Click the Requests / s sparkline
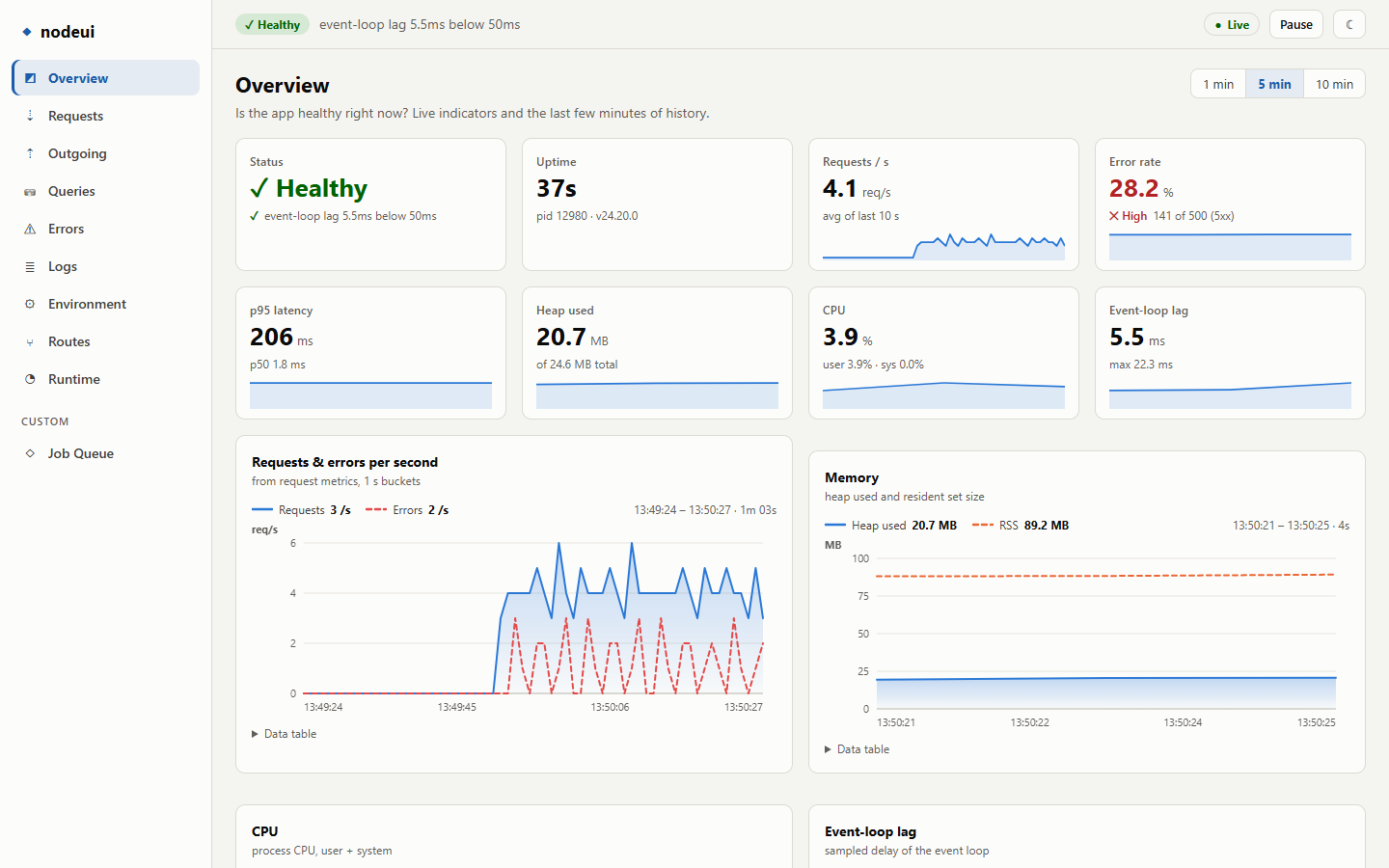Viewport: 1389px width, 868px height. coord(943,246)
